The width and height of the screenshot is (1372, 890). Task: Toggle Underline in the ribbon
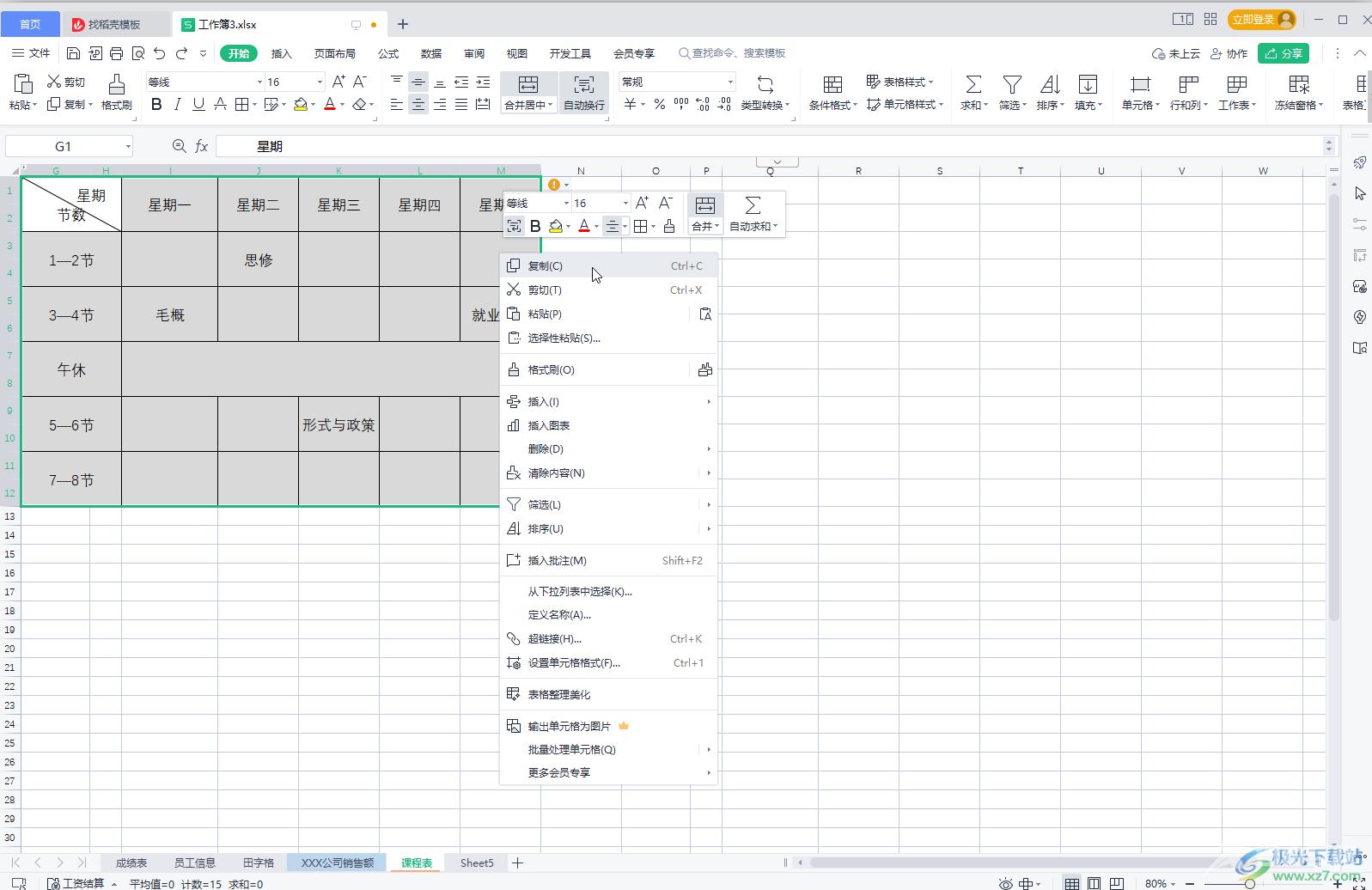tap(198, 104)
